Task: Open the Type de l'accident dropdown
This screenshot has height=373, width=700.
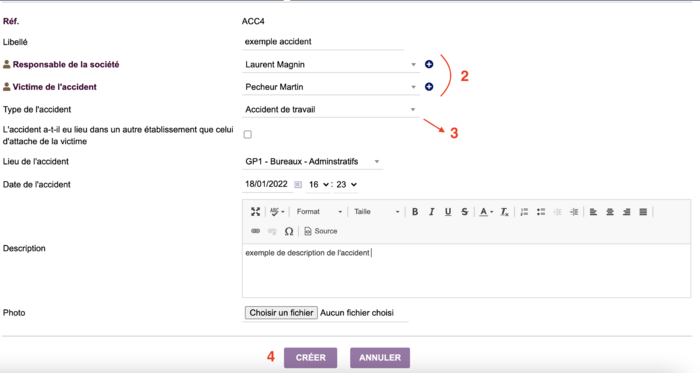Action: click(331, 109)
